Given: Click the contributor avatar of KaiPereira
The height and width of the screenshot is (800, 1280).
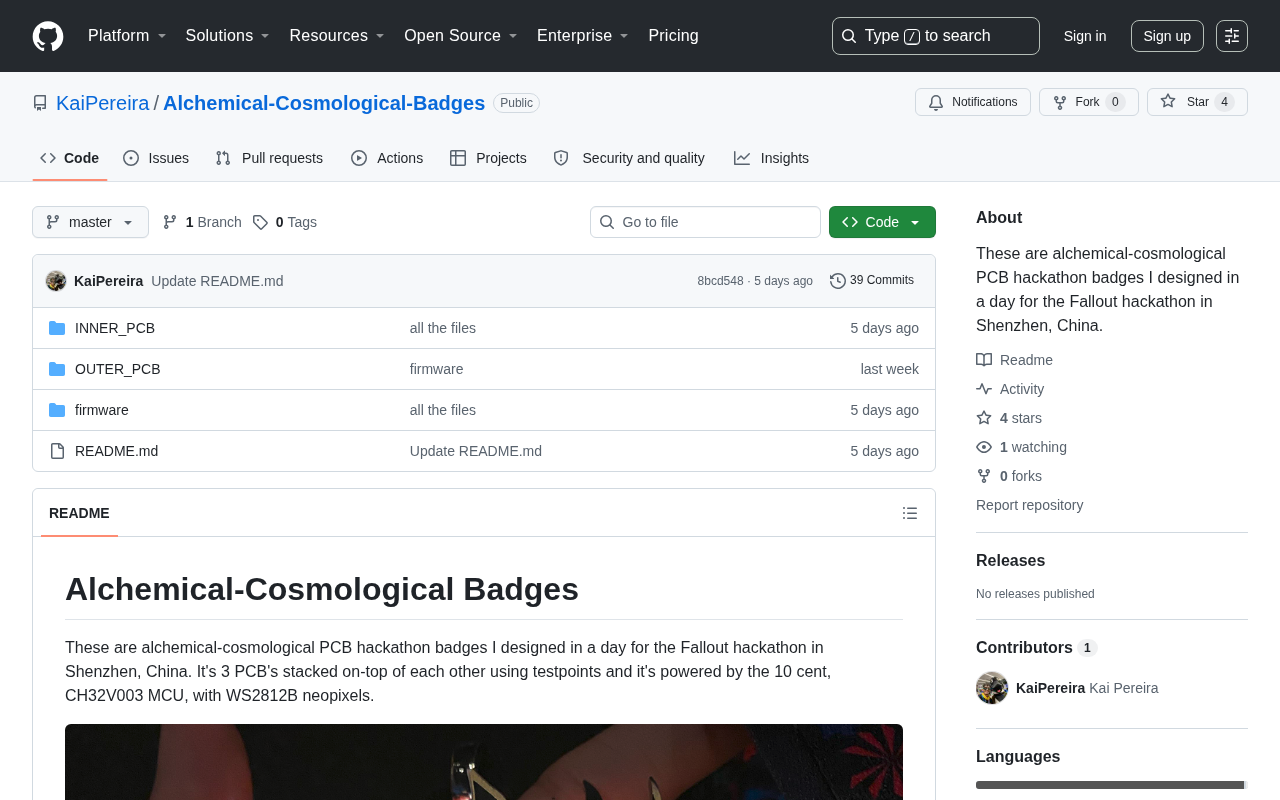Looking at the screenshot, I should pyautogui.click(x=992, y=688).
